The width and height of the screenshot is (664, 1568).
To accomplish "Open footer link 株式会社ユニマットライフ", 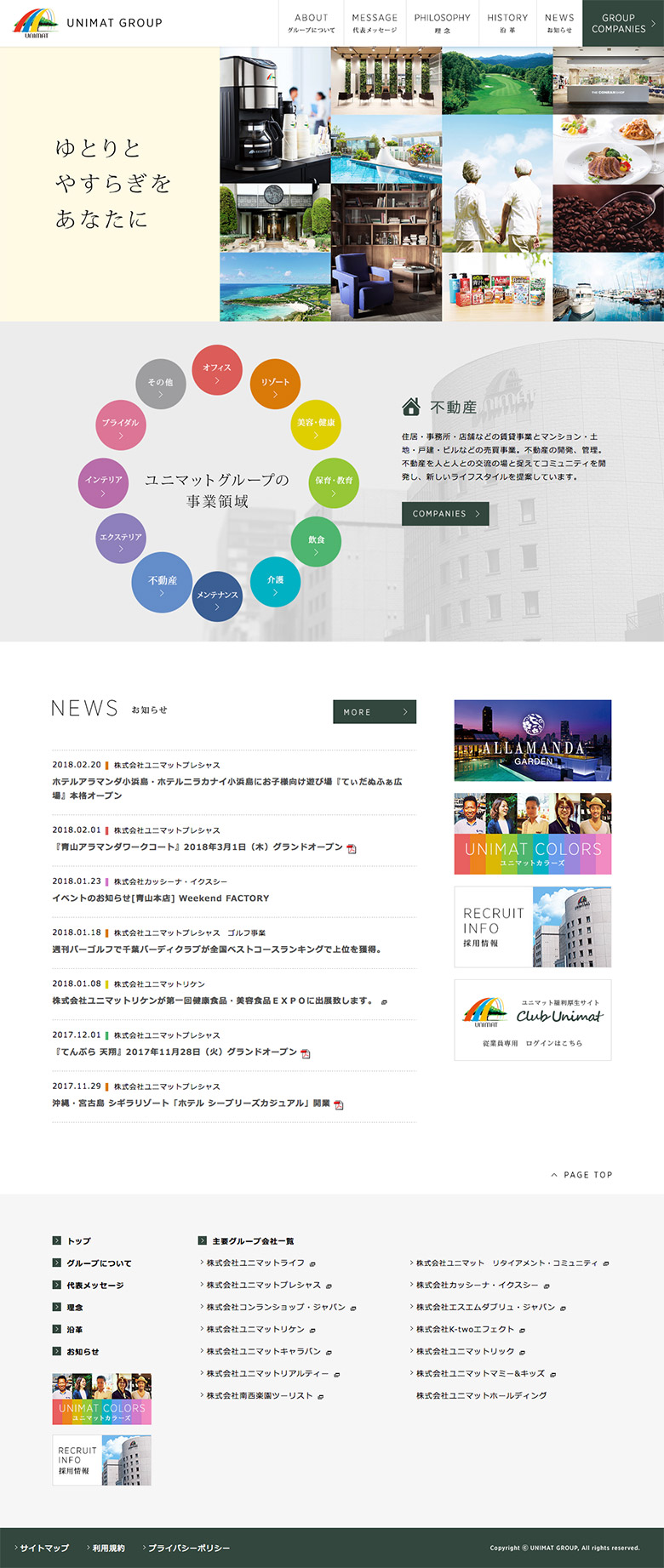I will point(255,1263).
